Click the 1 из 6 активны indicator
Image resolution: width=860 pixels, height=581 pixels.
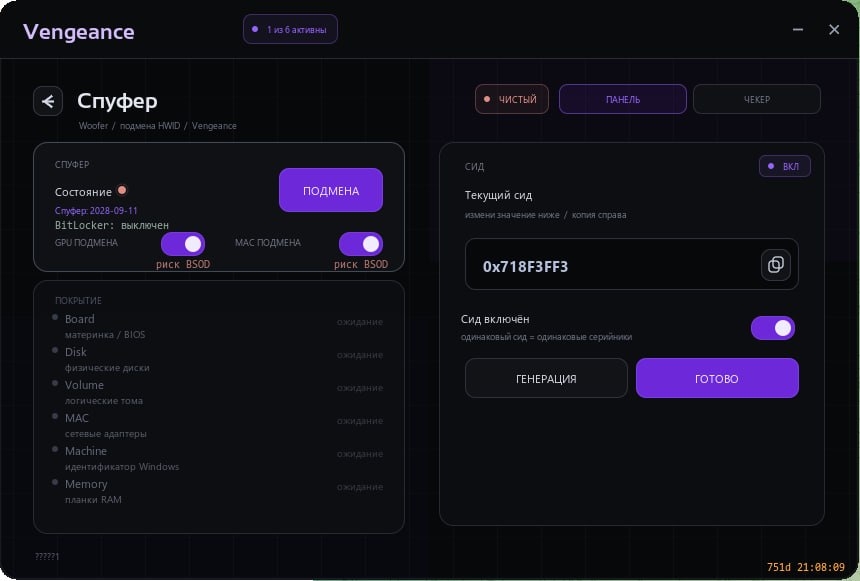point(290,29)
